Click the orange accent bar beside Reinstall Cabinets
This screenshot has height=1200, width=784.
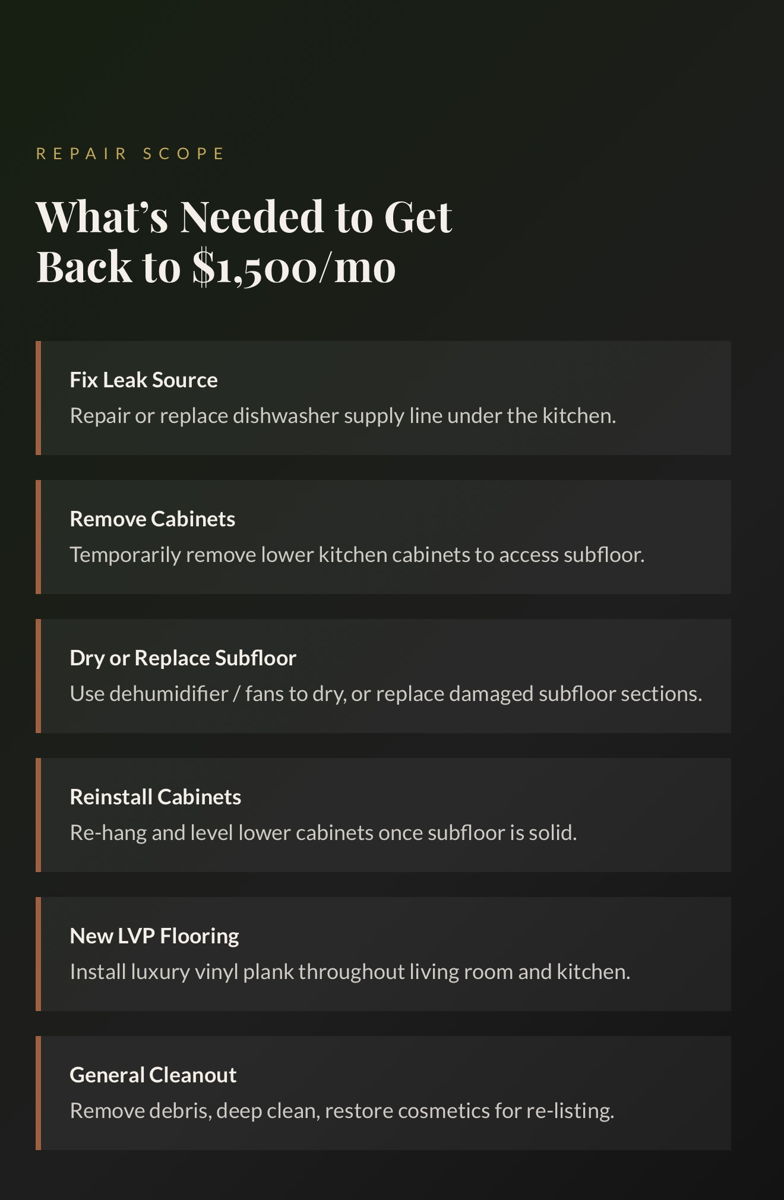[x=39, y=815]
